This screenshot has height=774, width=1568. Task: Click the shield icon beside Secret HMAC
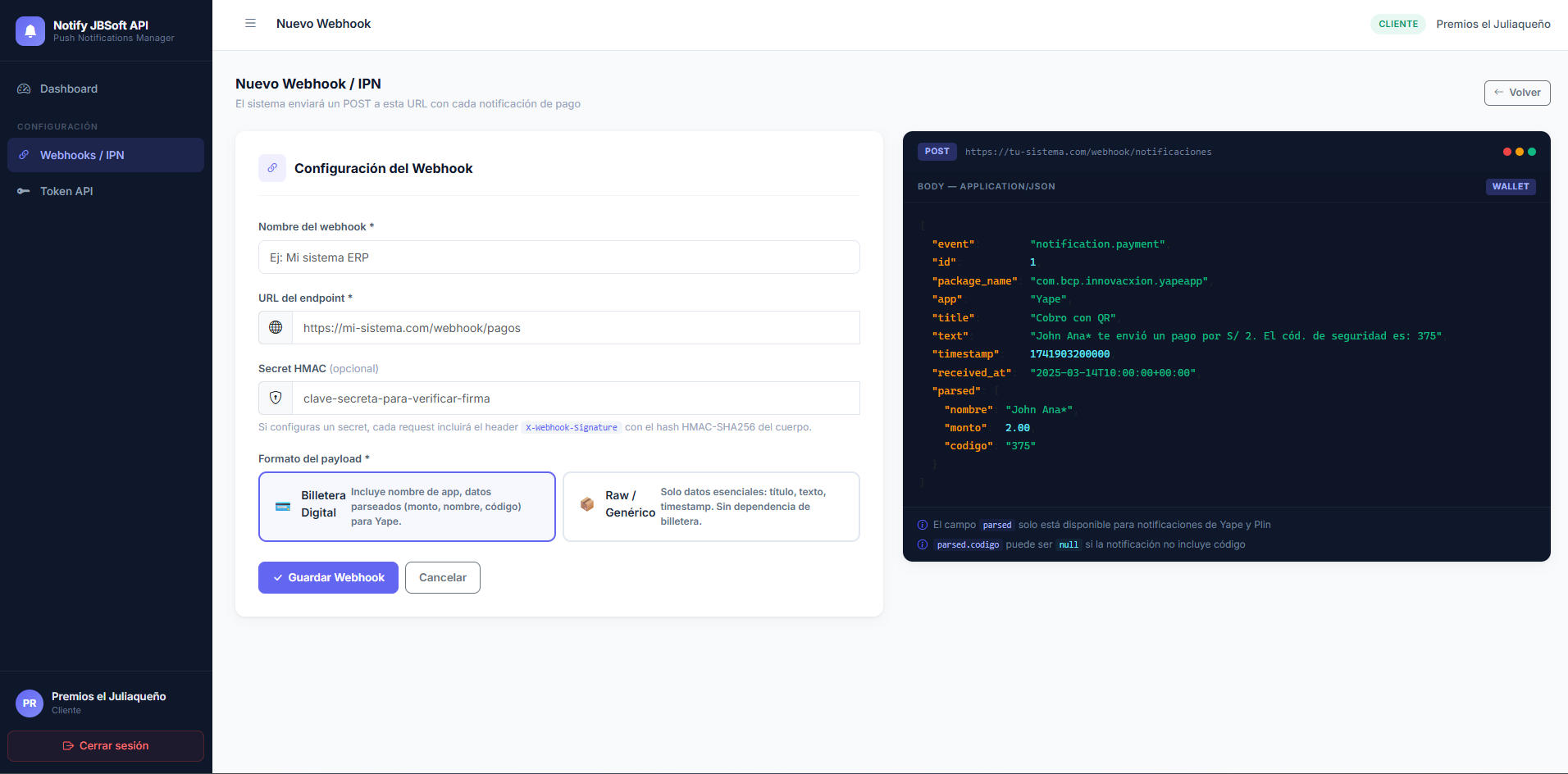(276, 398)
